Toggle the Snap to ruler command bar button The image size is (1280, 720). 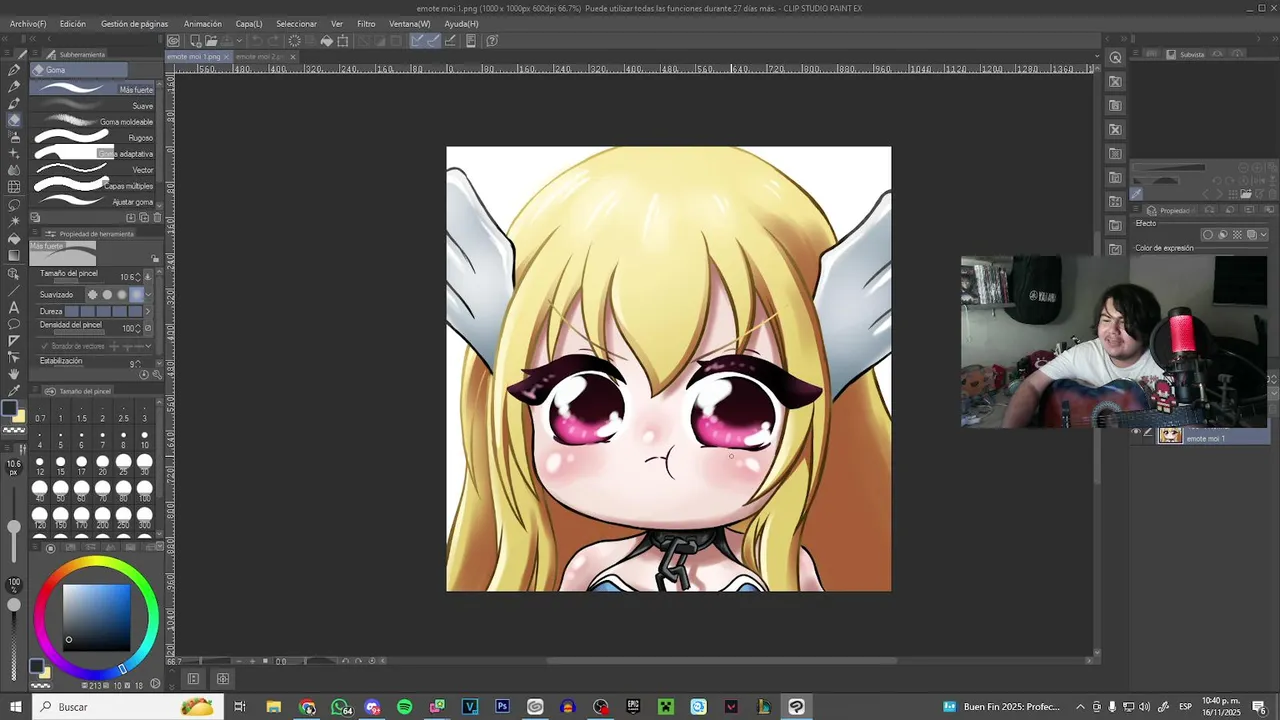coord(417,41)
